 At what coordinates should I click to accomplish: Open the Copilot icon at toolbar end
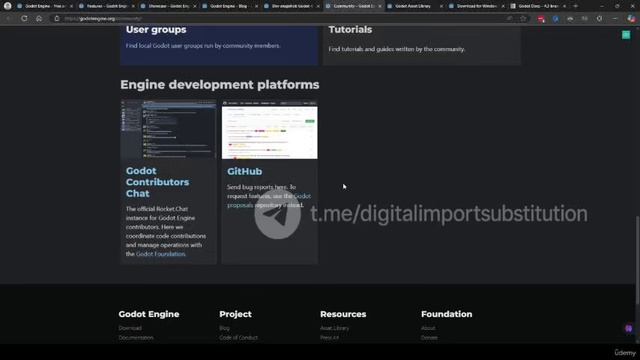coord(631,19)
